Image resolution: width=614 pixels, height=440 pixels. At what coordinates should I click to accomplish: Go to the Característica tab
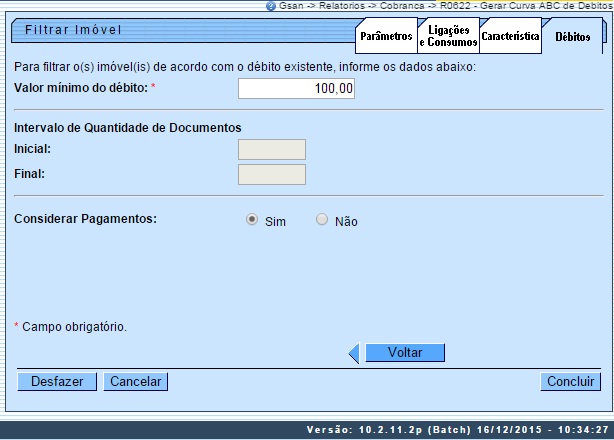coord(510,36)
